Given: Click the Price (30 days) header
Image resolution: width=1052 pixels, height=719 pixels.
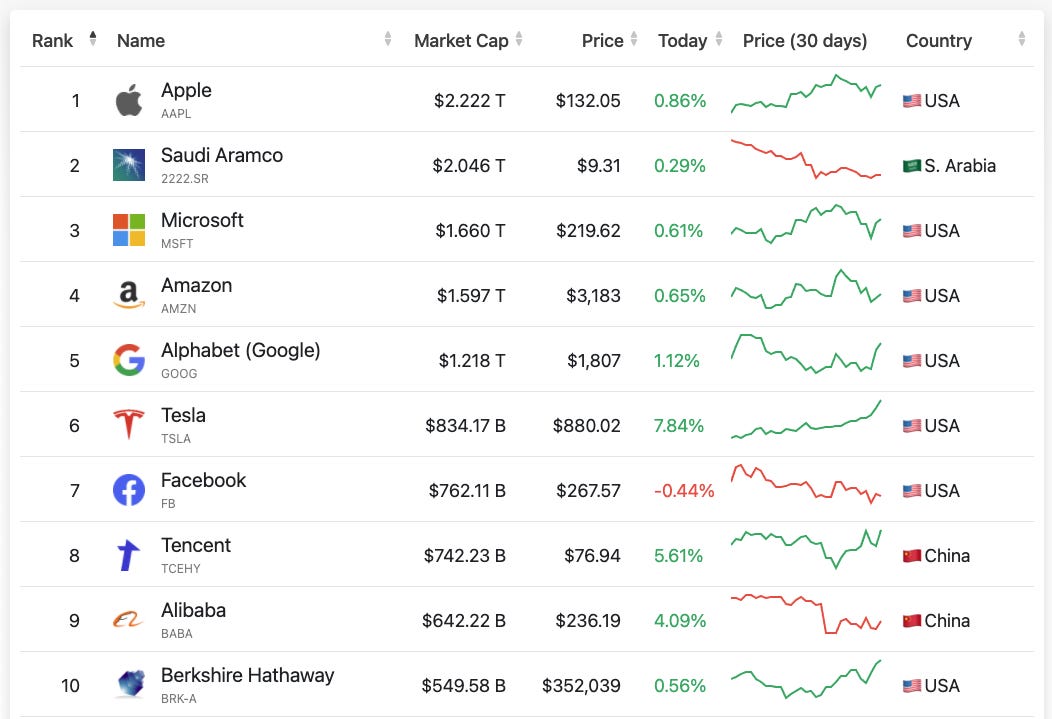Looking at the screenshot, I should coord(804,41).
